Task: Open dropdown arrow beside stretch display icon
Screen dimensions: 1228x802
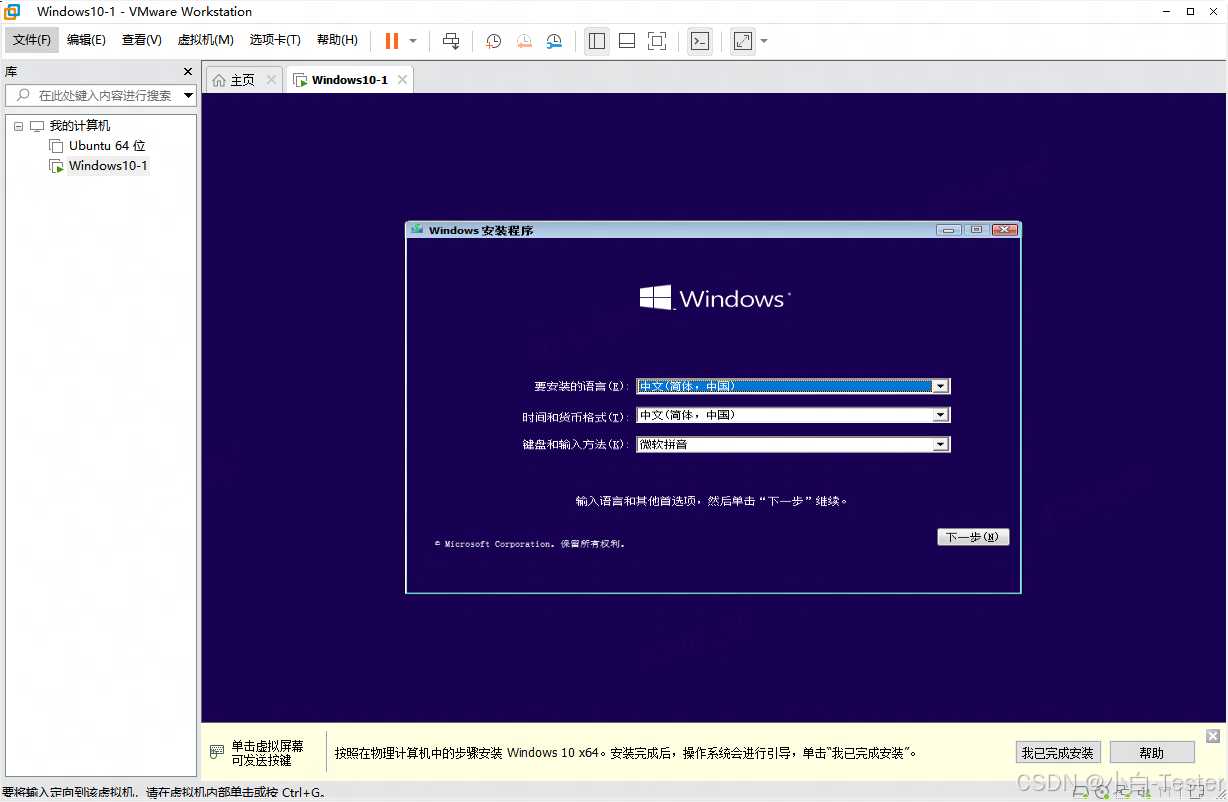Action: [x=764, y=41]
